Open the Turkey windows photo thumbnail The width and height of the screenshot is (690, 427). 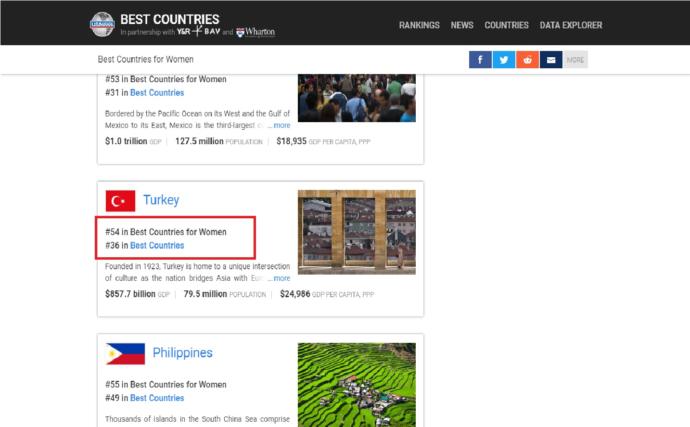click(x=356, y=232)
